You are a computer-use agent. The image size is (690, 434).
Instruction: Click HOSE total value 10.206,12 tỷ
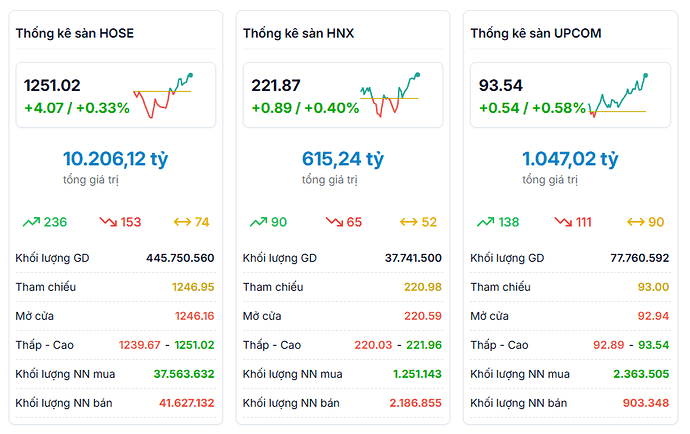[117, 159]
